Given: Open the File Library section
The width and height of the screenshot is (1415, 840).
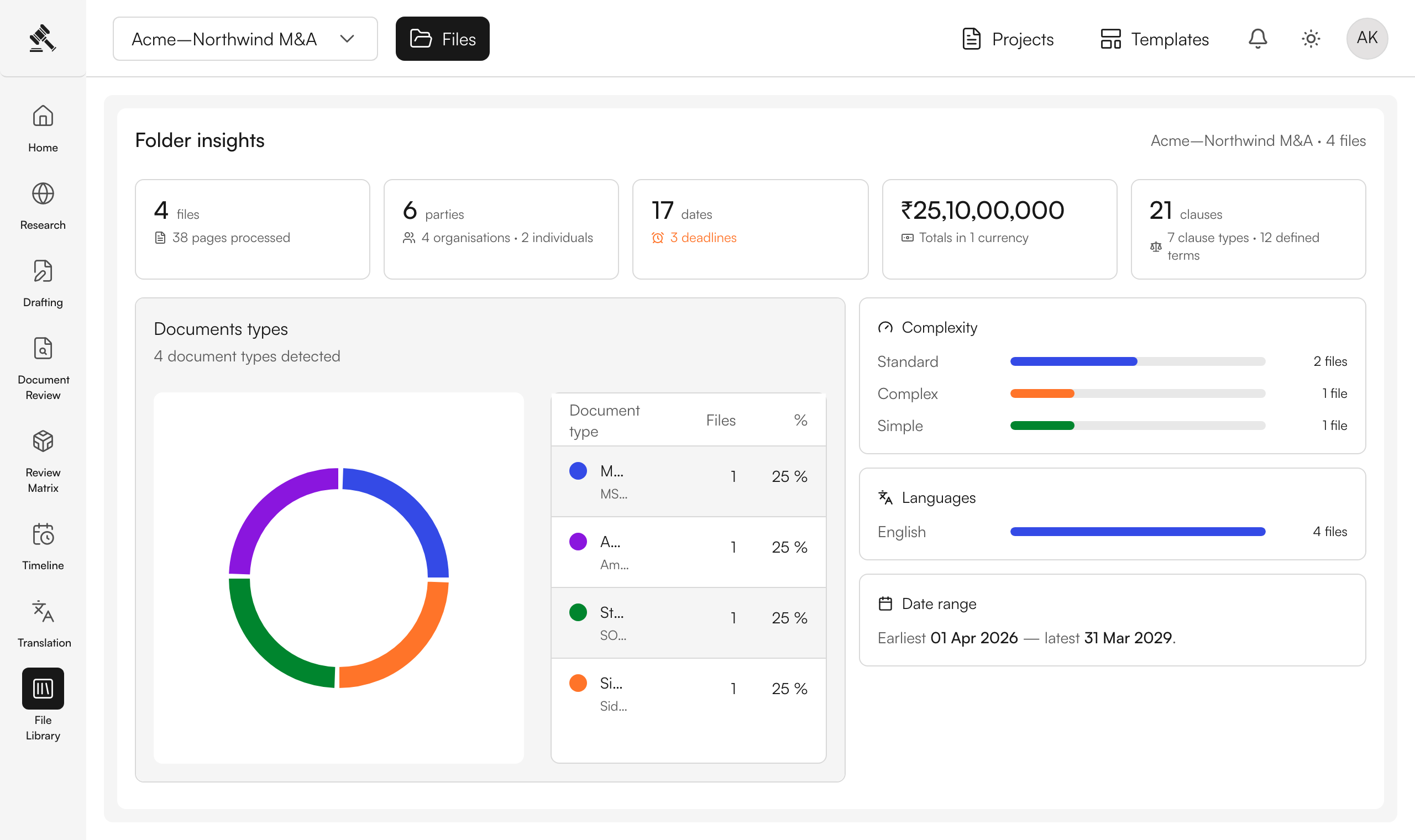Looking at the screenshot, I should (x=43, y=705).
